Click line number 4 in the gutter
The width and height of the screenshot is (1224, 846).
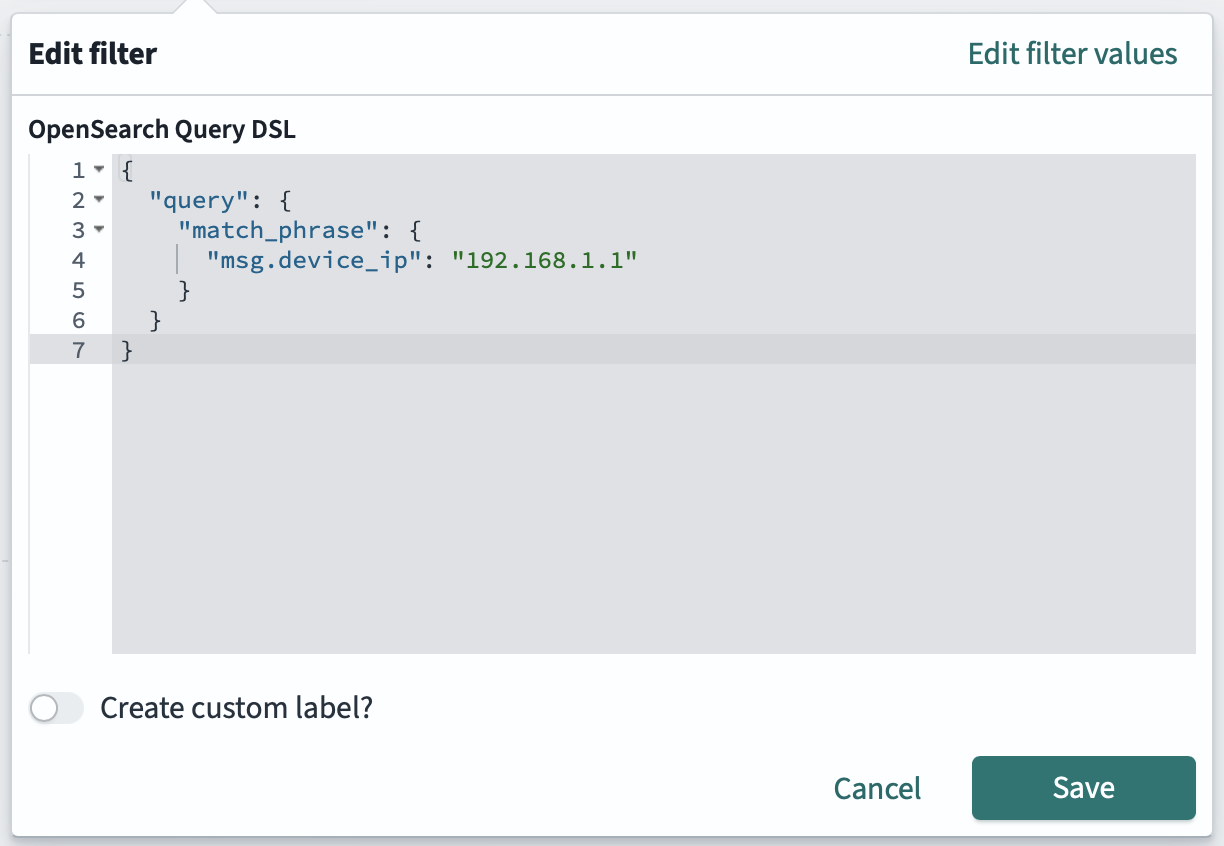pyautogui.click(x=78, y=260)
